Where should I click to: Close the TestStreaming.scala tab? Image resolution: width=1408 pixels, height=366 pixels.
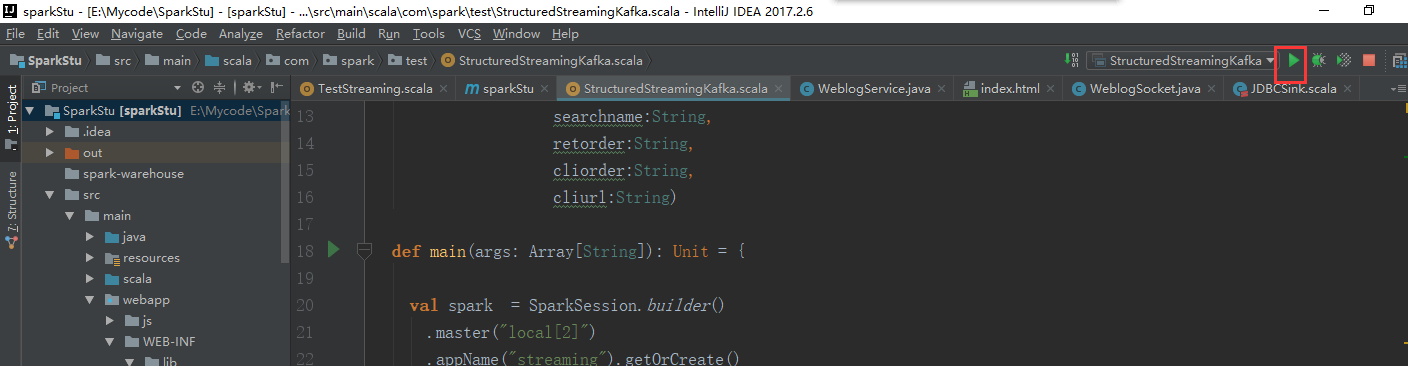(x=442, y=89)
